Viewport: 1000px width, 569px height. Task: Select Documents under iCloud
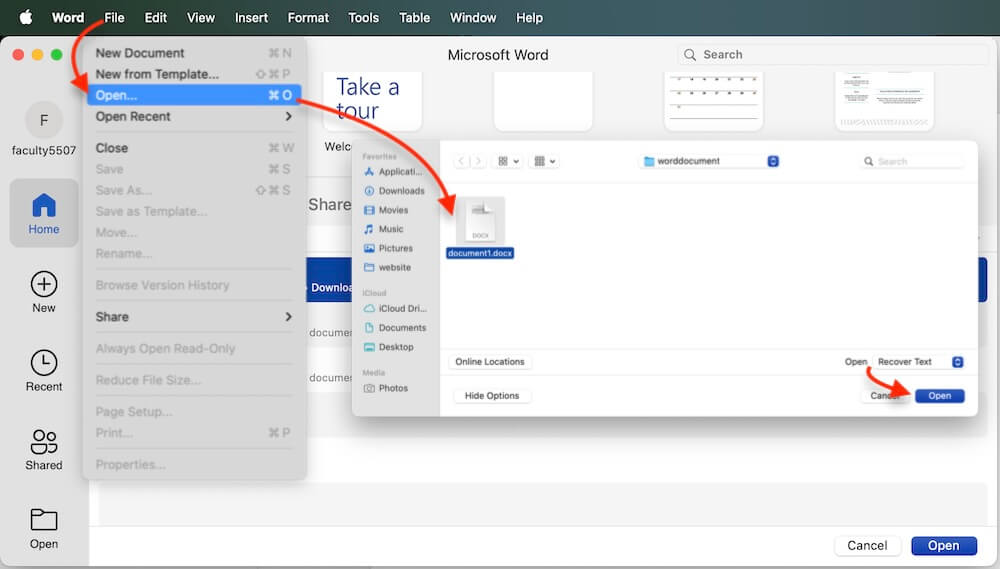pyautogui.click(x=395, y=328)
